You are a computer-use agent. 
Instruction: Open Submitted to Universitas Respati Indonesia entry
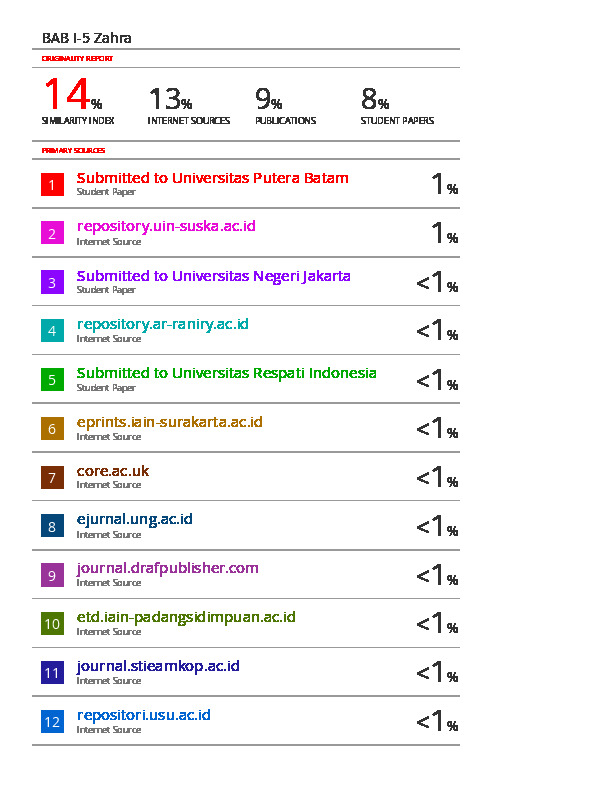tap(226, 373)
